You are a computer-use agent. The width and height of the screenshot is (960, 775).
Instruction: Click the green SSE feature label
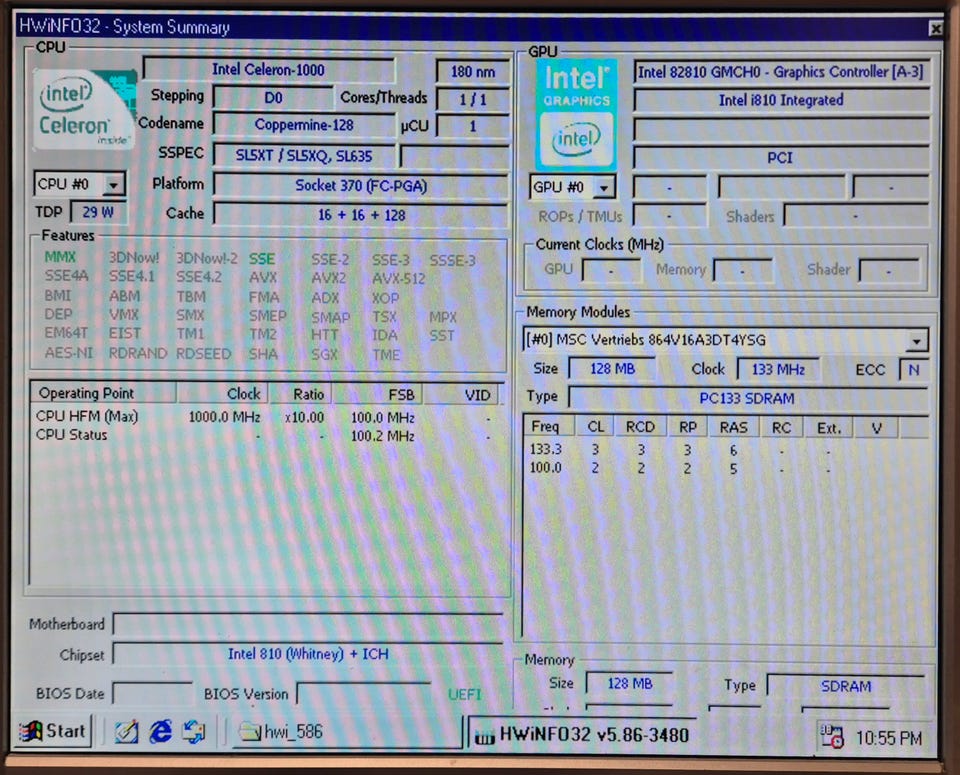pos(261,259)
